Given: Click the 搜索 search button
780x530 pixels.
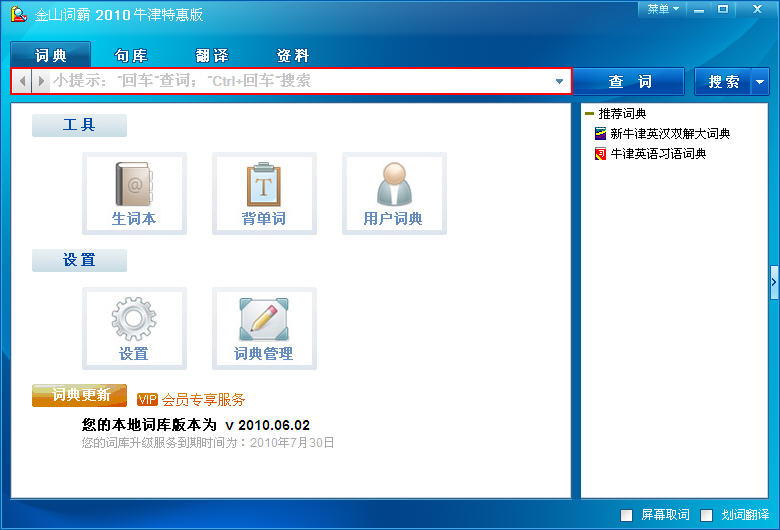Looking at the screenshot, I should 723,82.
